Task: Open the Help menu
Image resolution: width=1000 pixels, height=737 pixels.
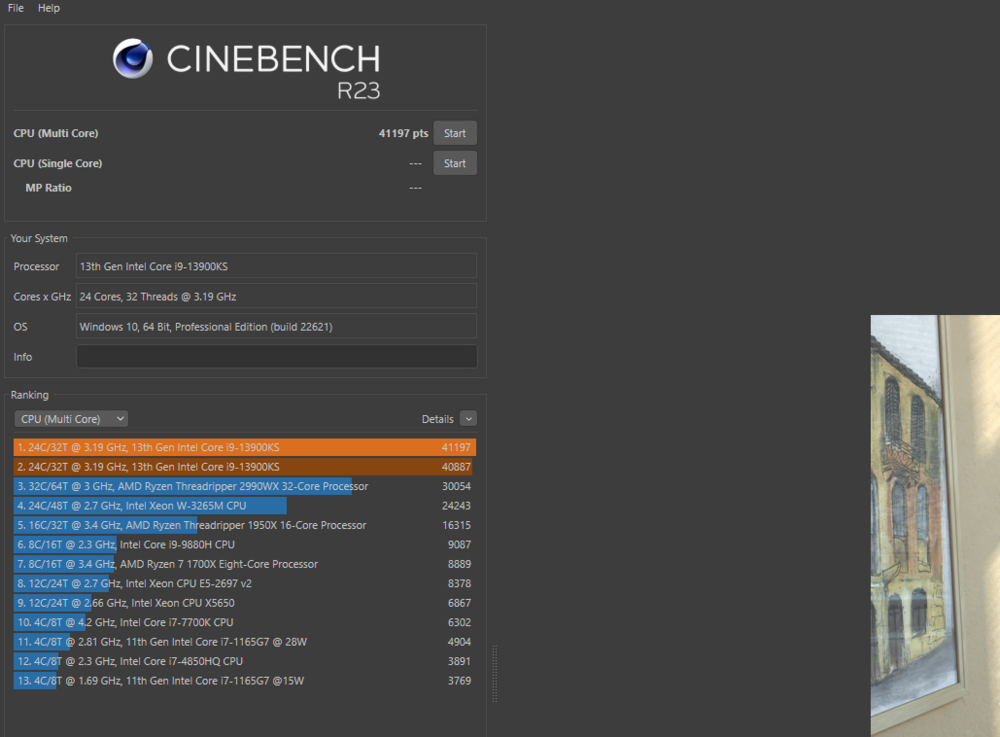Action: (x=47, y=8)
